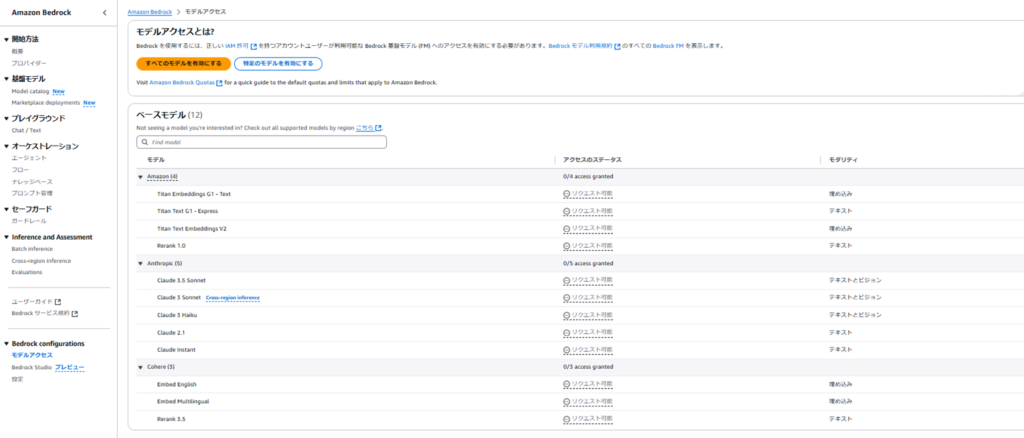The width and height of the screenshot is (1024, 438).
Task: Select Titan Embeddings G1 - Text model name
Action: click(x=194, y=194)
